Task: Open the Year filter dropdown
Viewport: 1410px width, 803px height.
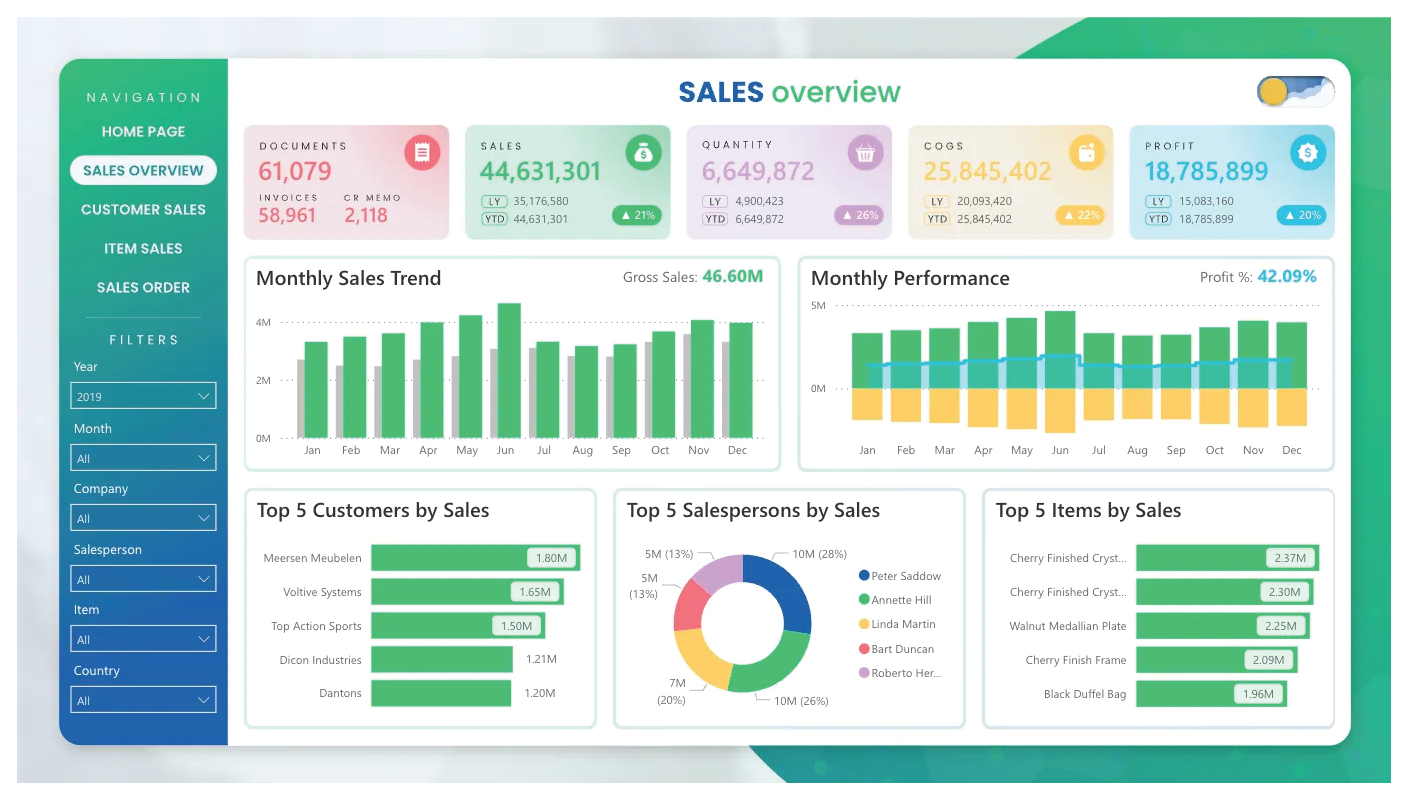Action: pos(144,397)
